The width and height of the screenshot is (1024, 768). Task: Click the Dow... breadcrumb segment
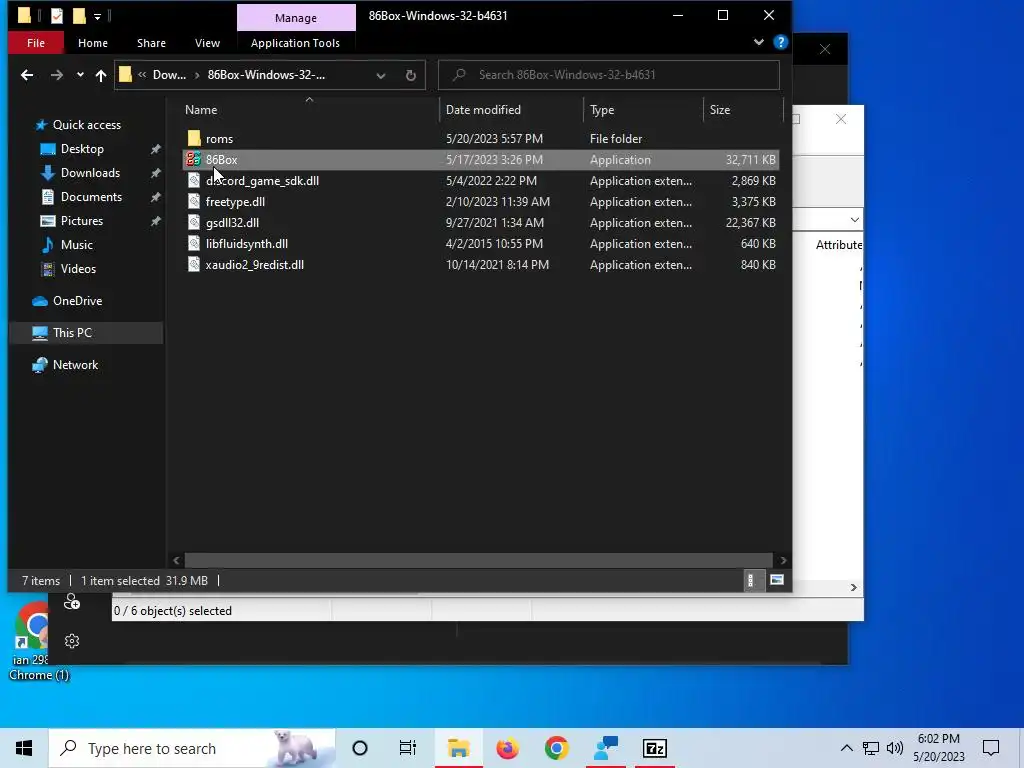coord(169,75)
